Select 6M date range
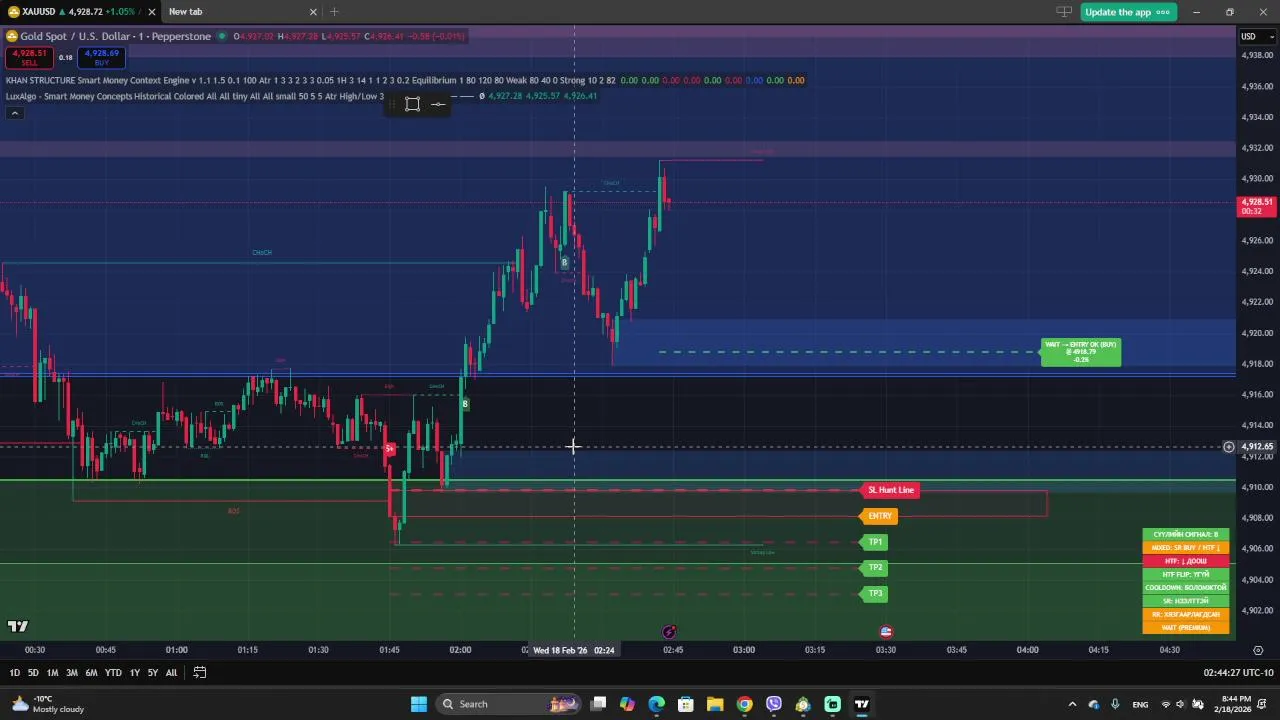The height and width of the screenshot is (720, 1280). [91, 673]
